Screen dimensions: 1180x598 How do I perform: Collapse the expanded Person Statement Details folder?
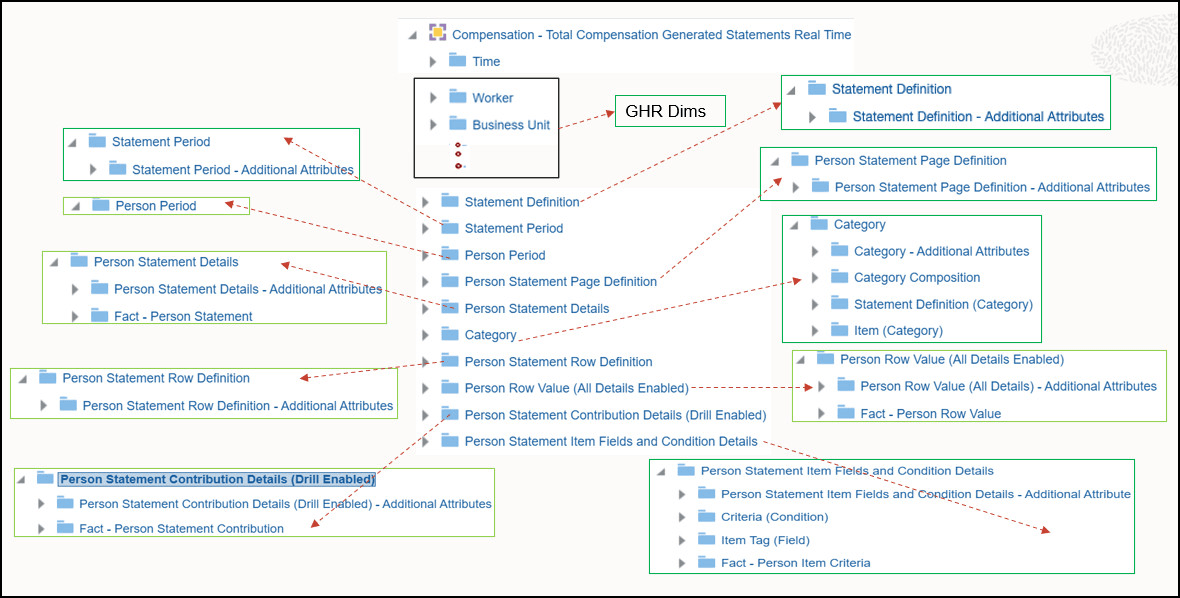[53, 263]
